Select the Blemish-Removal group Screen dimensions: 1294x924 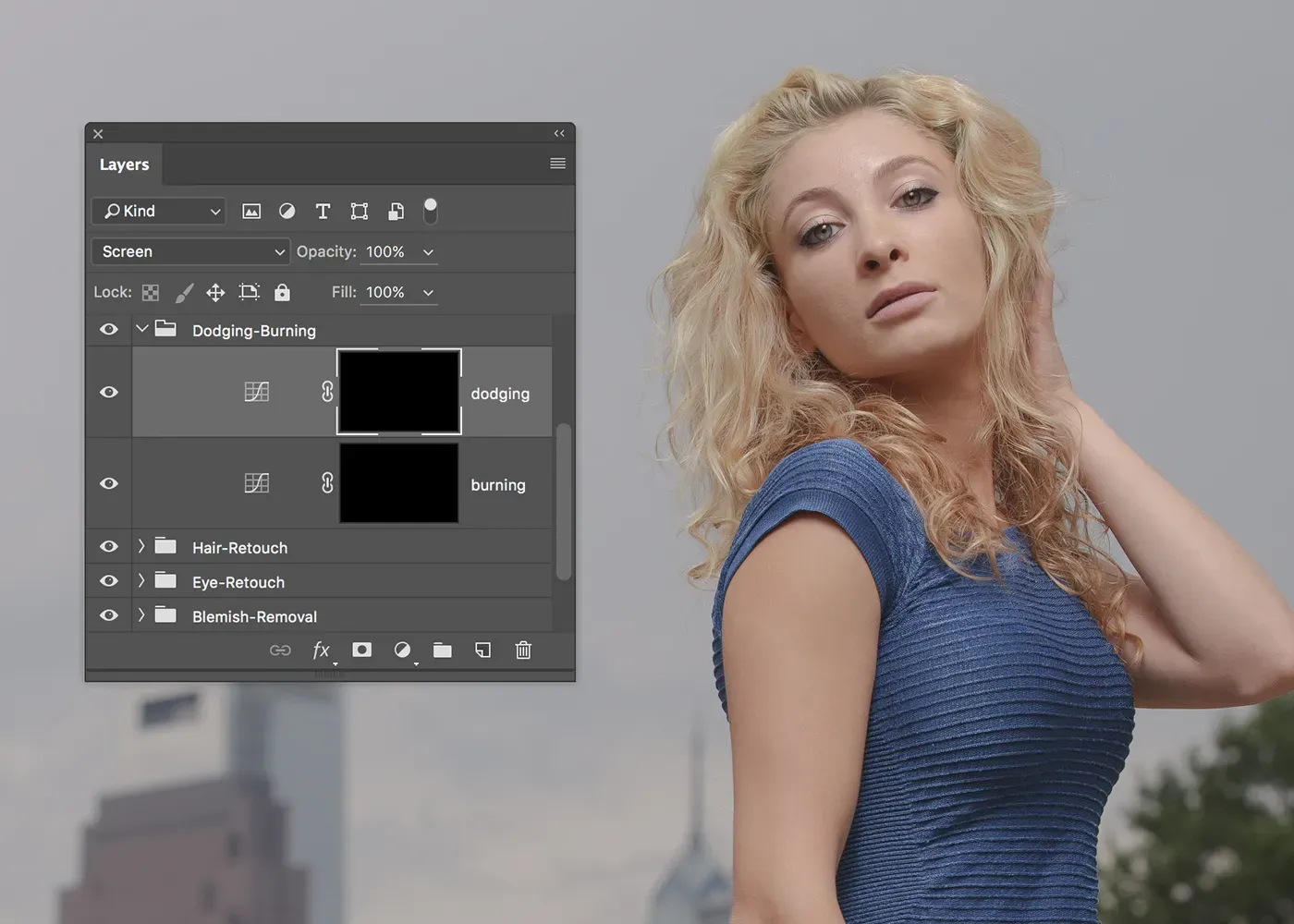tap(254, 616)
